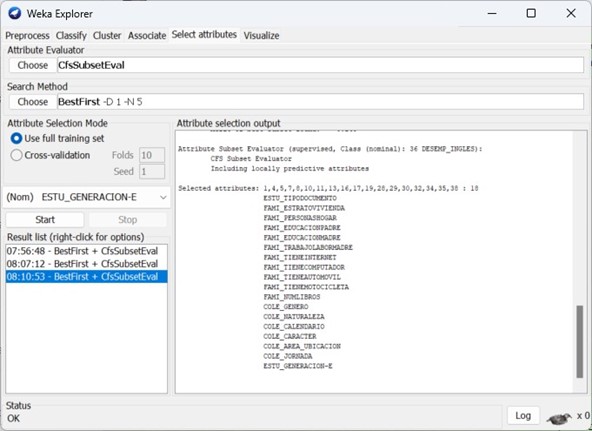Screen dimensions: 592x431
Task: Start the attribute selection run
Action: pos(45,220)
